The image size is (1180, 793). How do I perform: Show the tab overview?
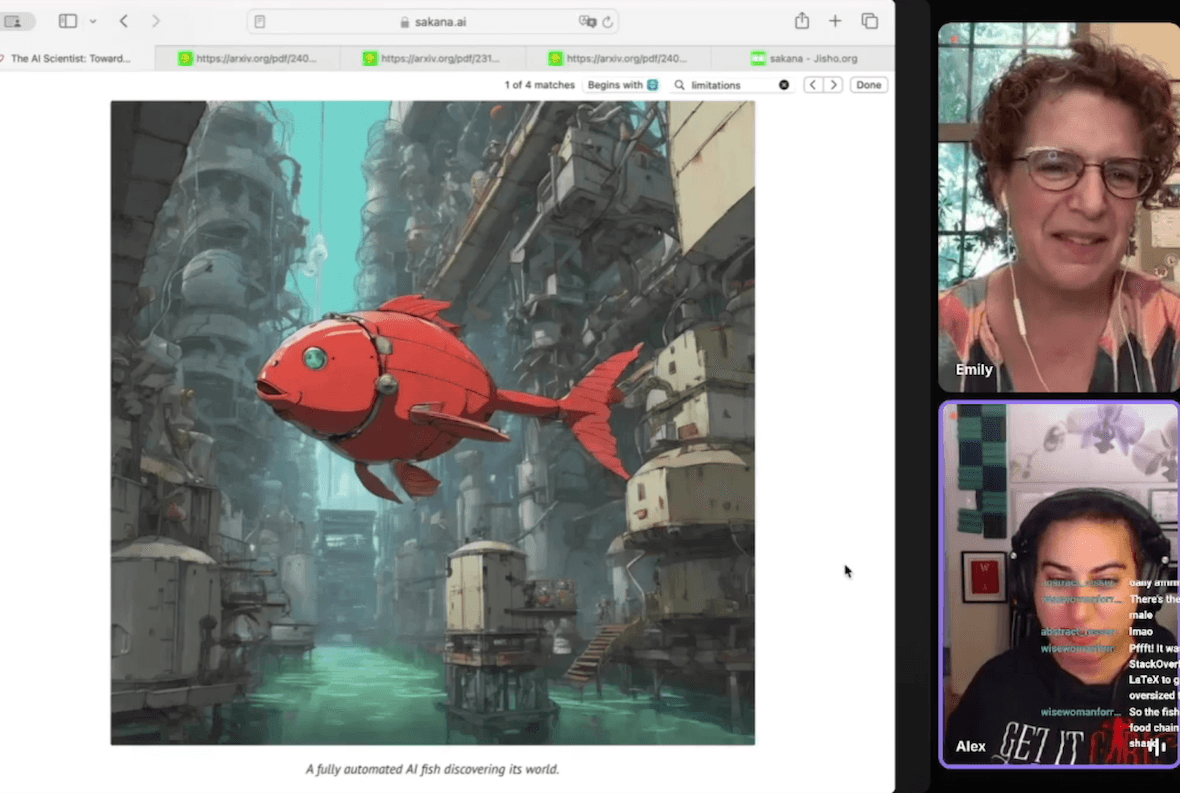[869, 21]
